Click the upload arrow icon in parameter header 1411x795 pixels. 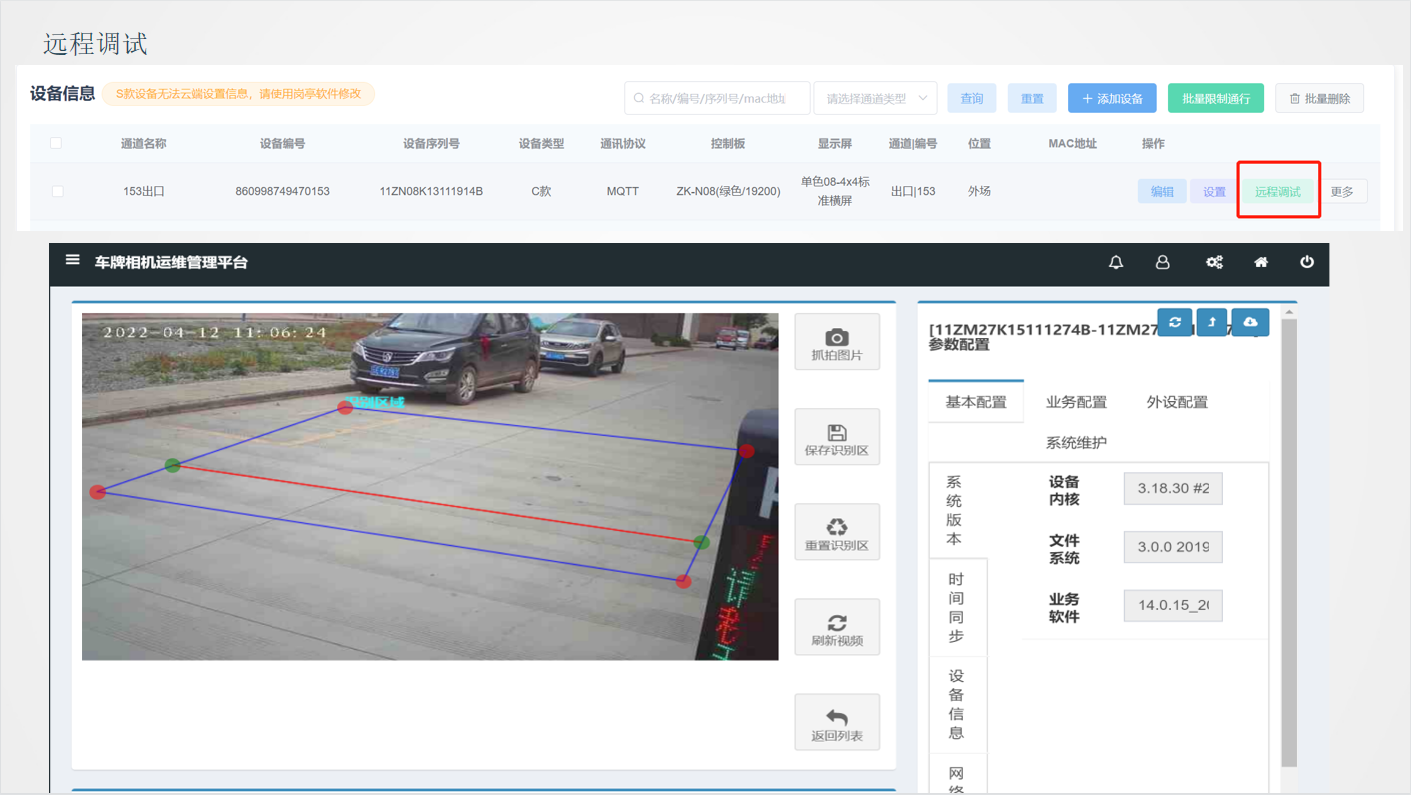coord(1212,322)
